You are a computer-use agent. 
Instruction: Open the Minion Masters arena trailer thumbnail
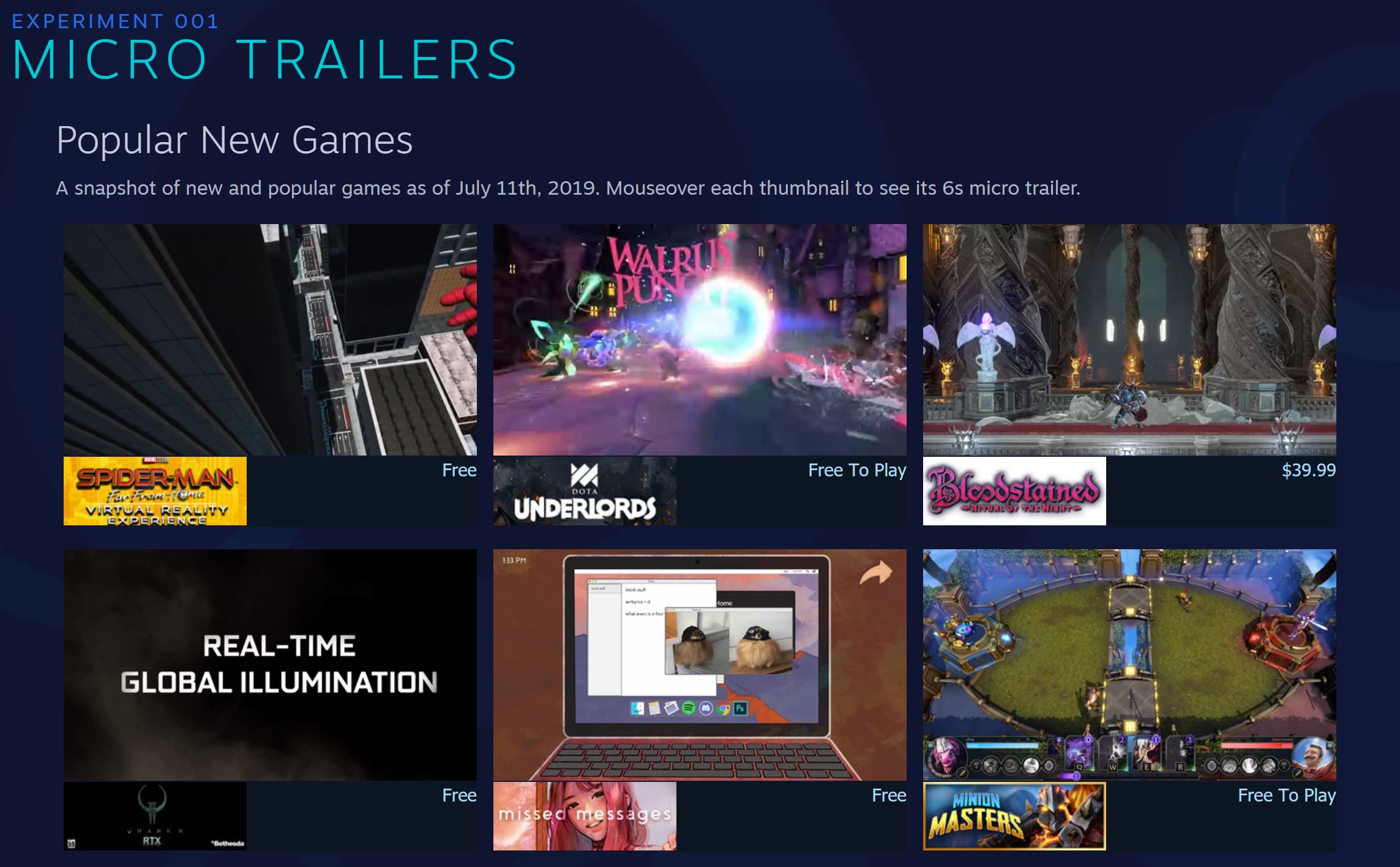[x=1129, y=665]
